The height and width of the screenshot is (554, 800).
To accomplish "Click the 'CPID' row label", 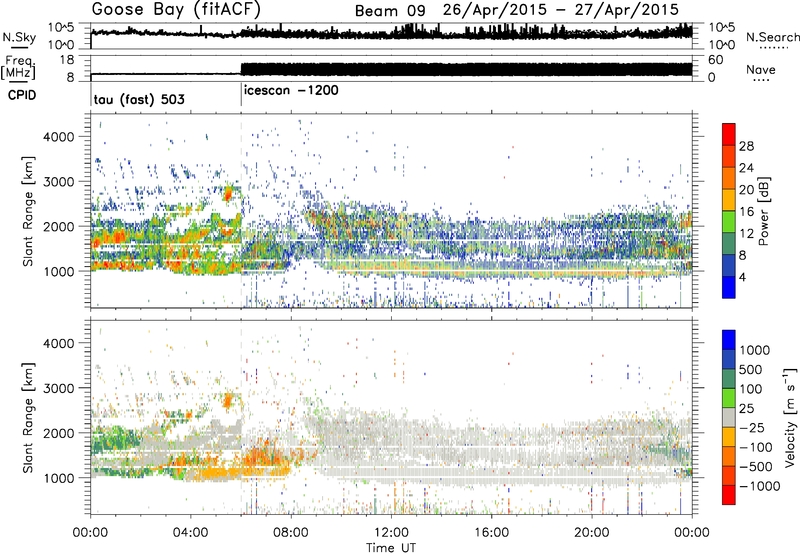I will tap(22, 95).
